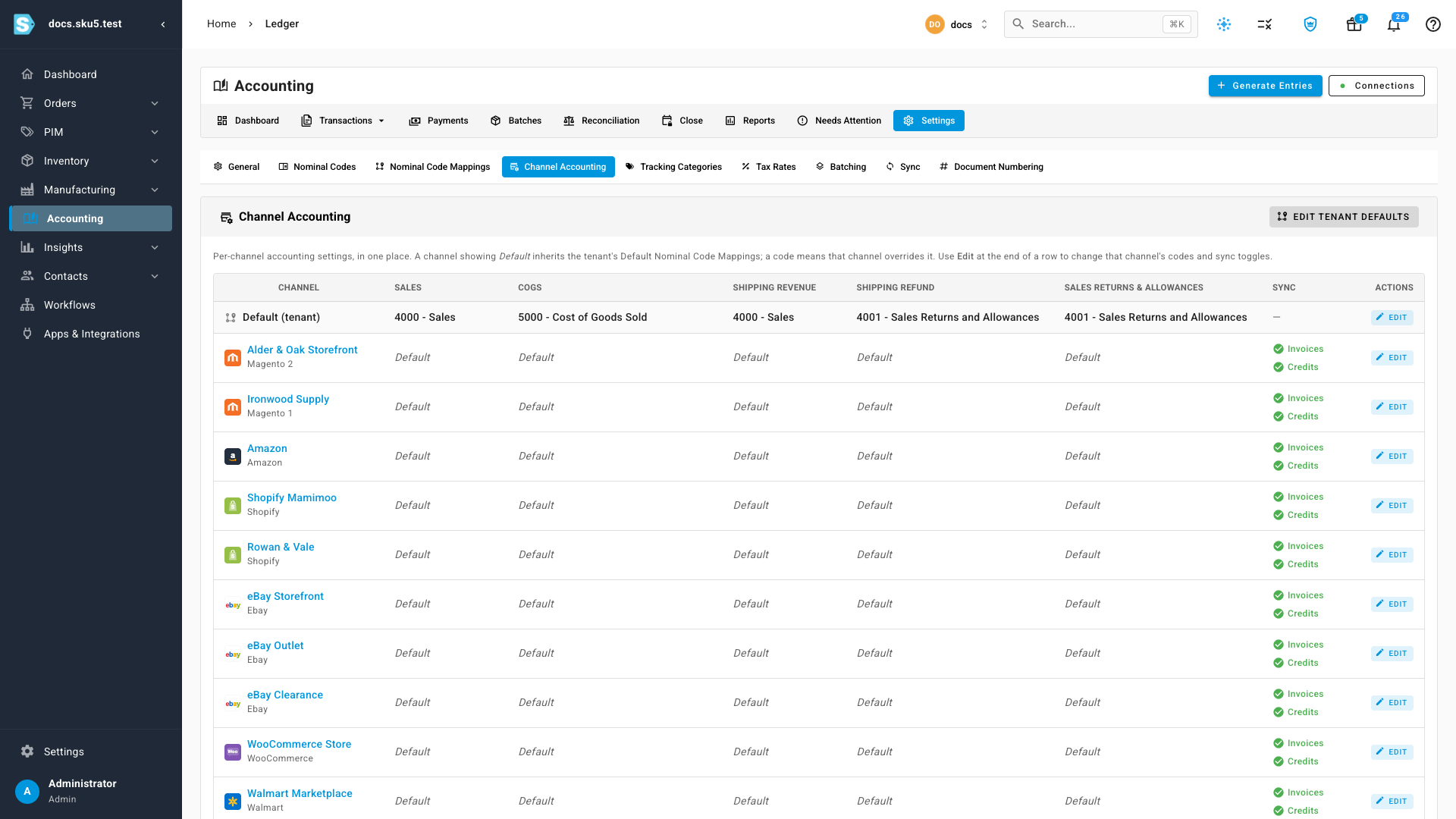This screenshot has height=819, width=1456.
Task: Switch to Nominal Code Mappings tab
Action: (x=433, y=167)
